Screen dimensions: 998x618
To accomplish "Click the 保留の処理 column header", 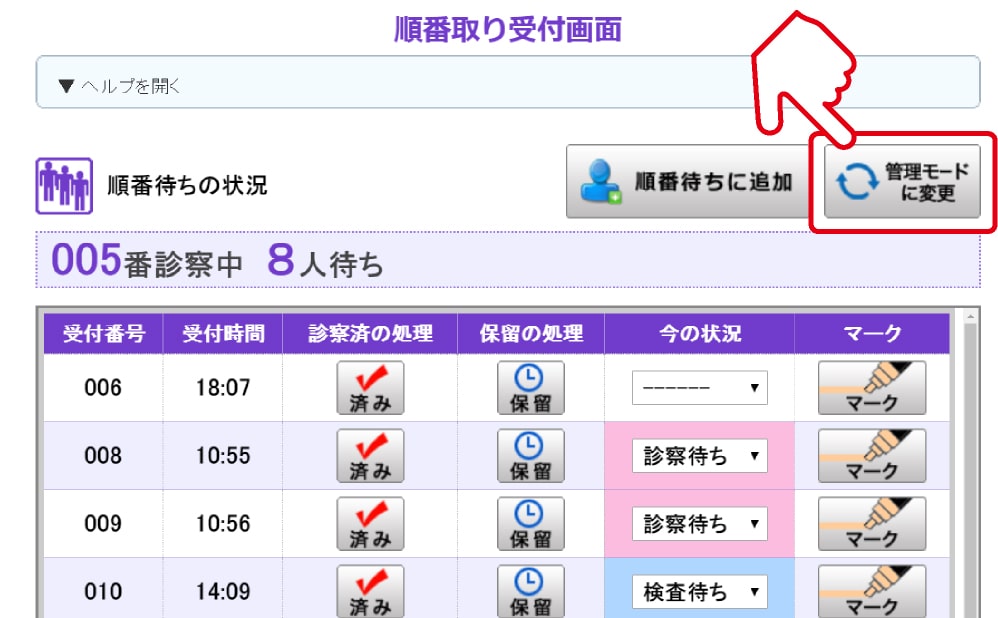I will tap(531, 334).
